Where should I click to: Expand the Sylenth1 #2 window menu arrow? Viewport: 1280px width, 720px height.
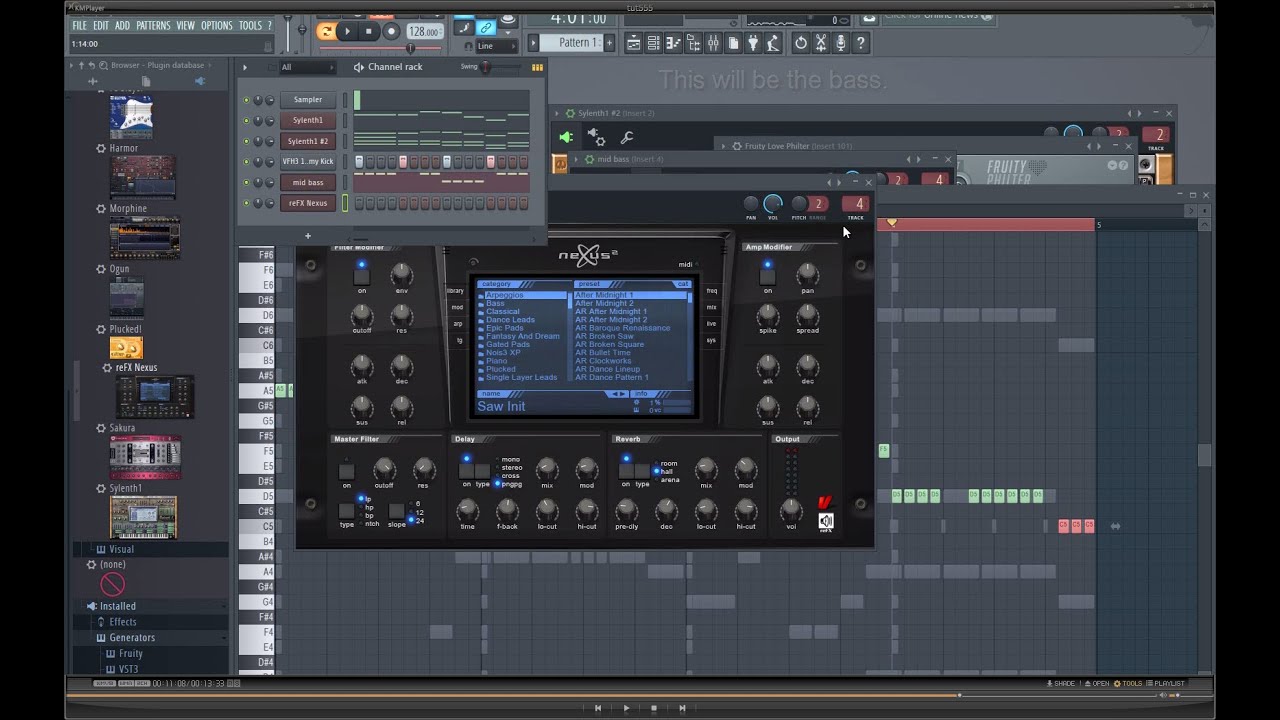point(558,113)
